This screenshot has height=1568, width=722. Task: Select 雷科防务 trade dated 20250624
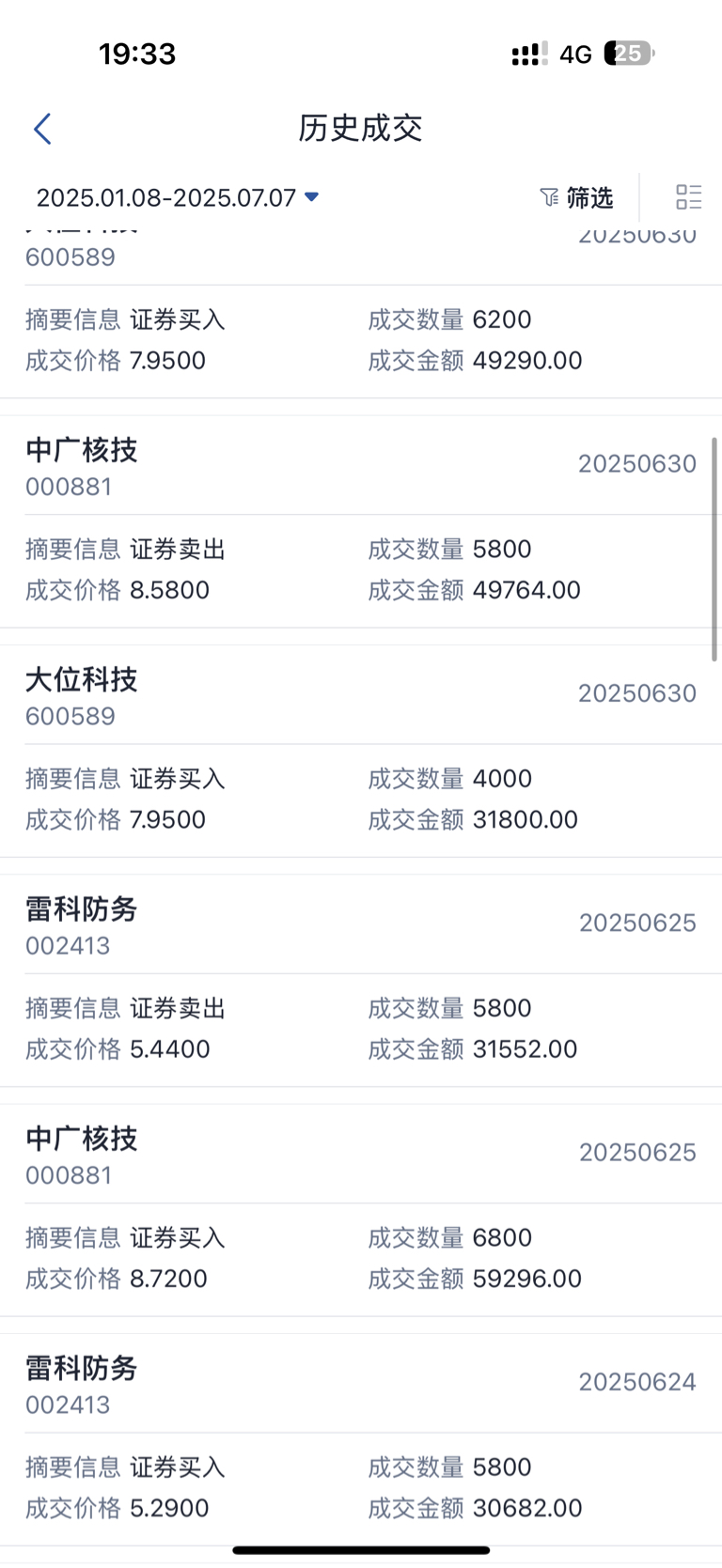click(x=361, y=1439)
